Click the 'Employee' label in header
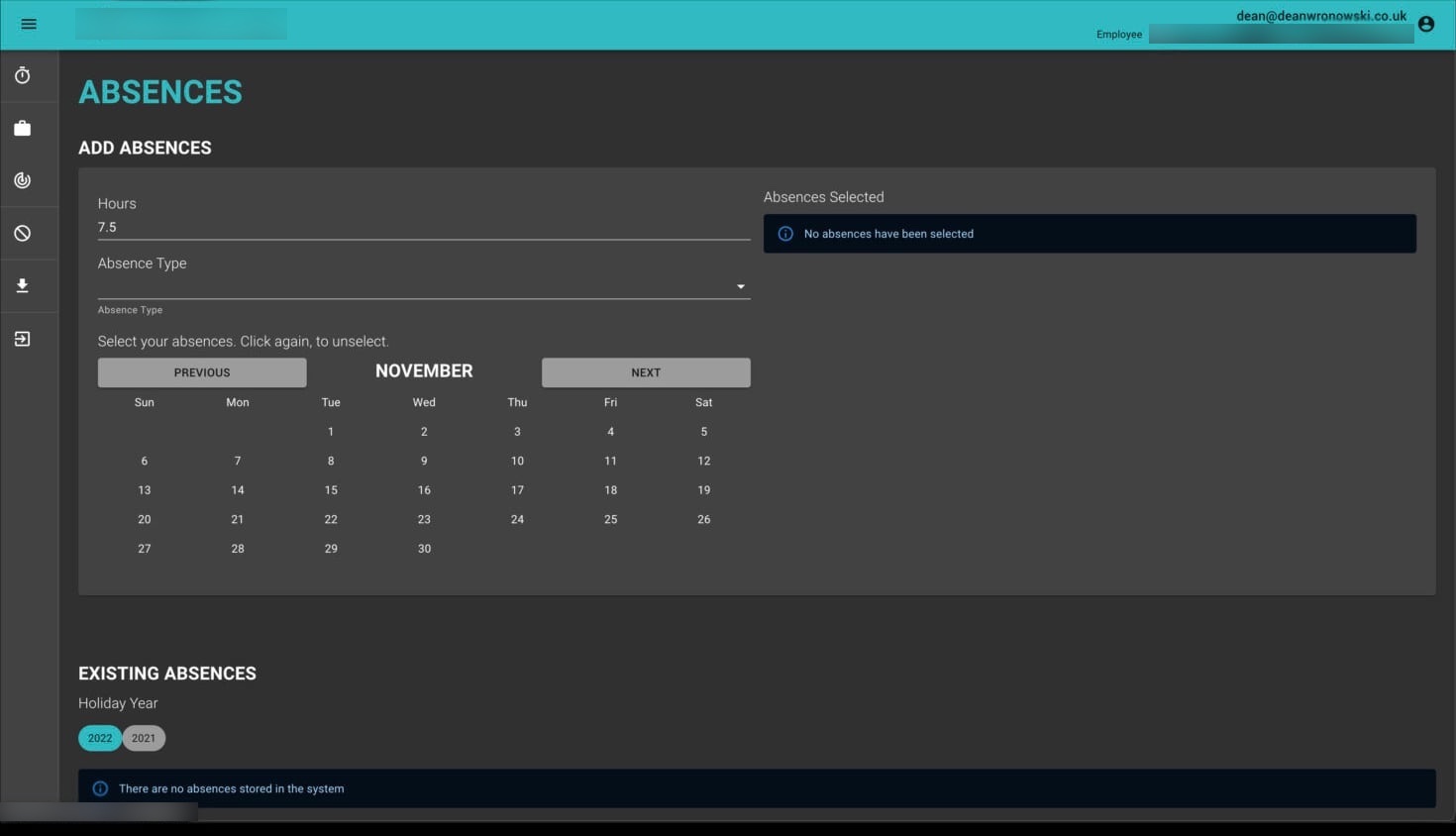The height and width of the screenshot is (836, 1456). coord(1119,35)
